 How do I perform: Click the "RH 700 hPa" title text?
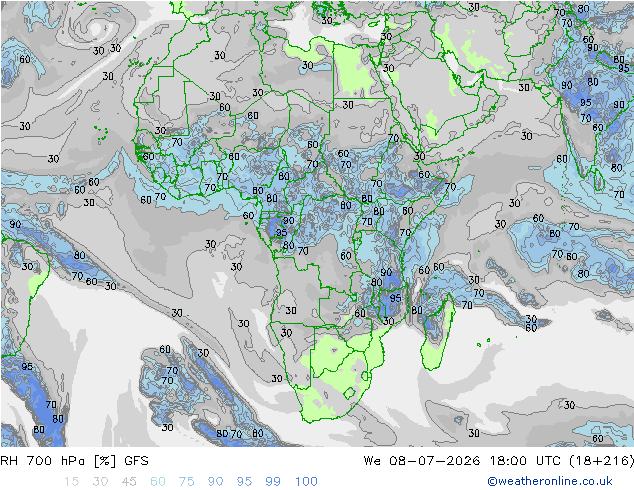point(43,461)
